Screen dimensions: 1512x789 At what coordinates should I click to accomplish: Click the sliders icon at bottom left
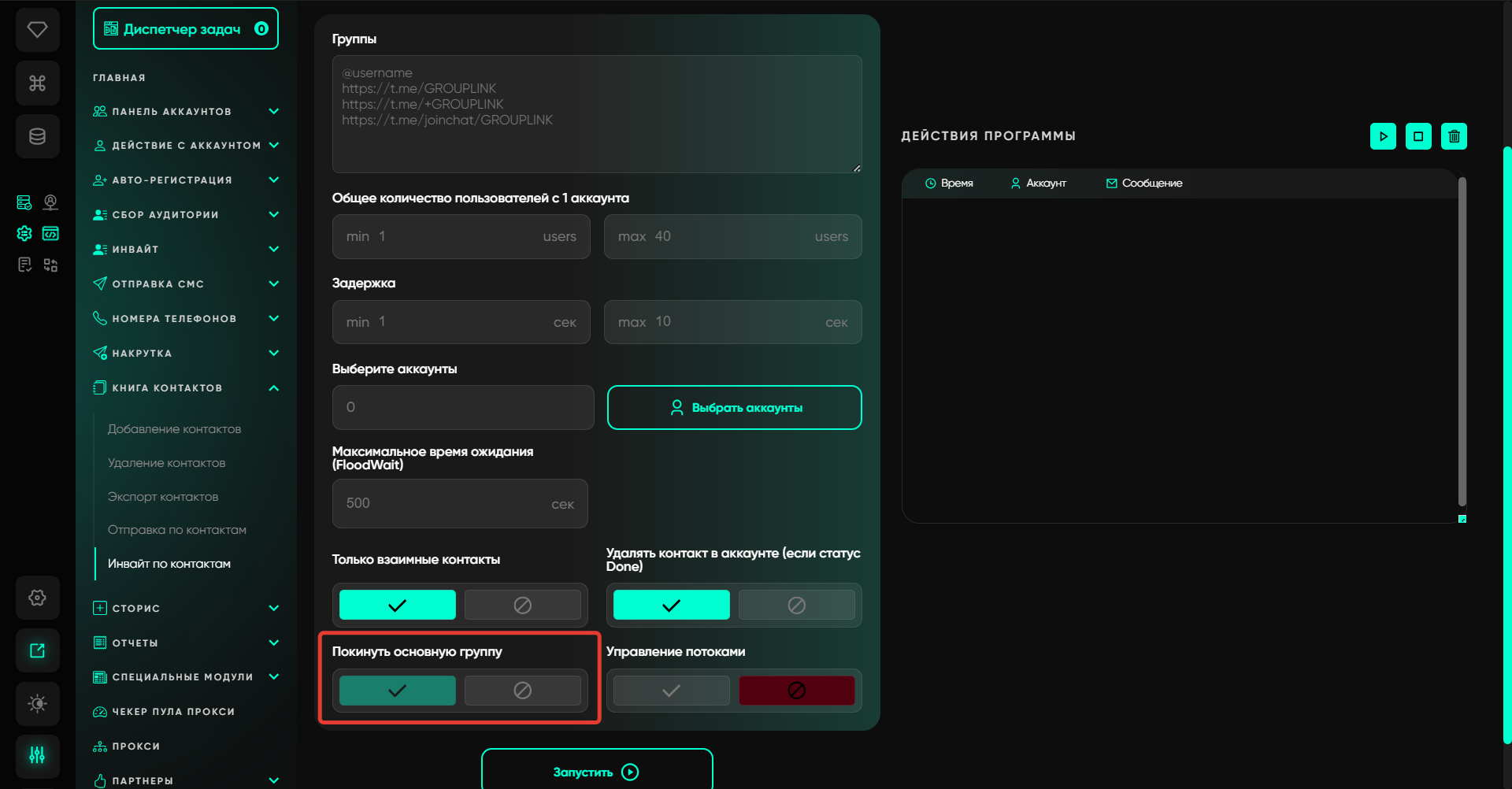(x=37, y=755)
